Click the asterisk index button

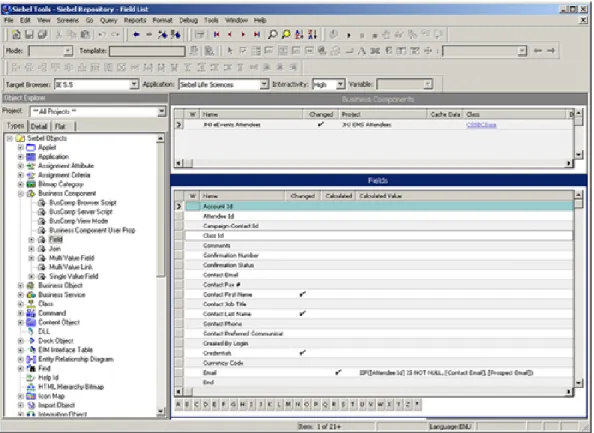click(417, 405)
